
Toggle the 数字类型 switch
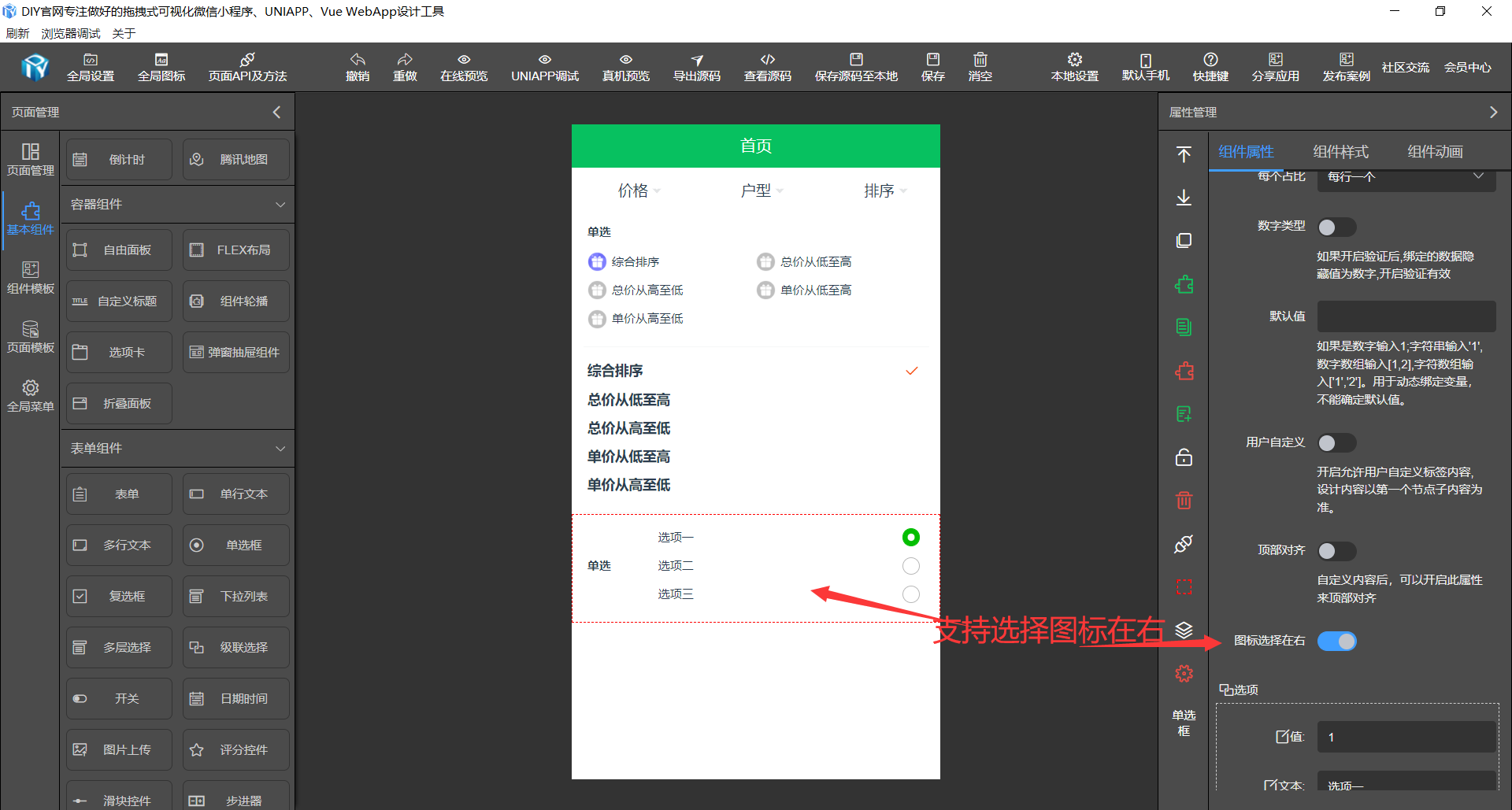tap(1336, 227)
